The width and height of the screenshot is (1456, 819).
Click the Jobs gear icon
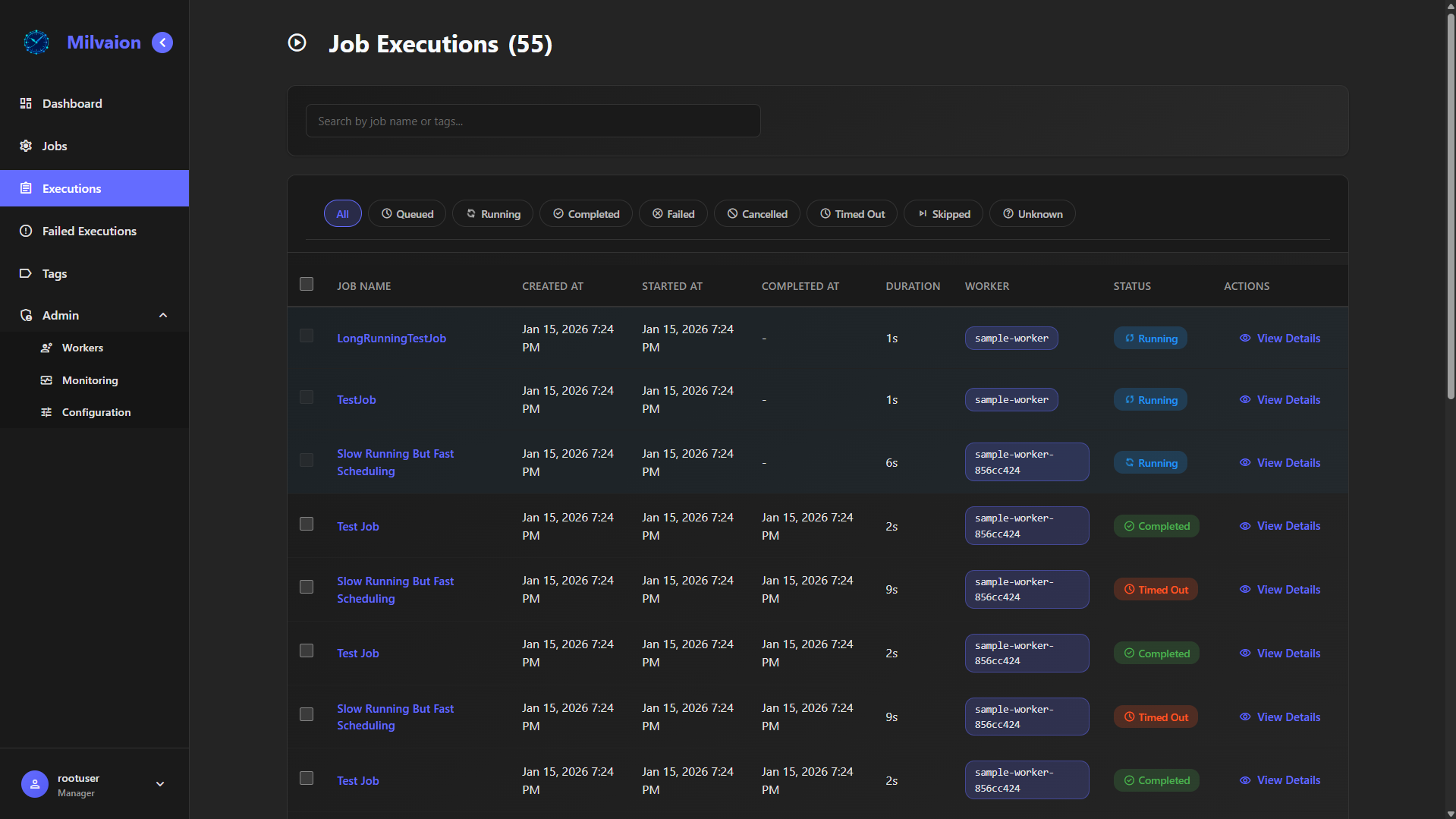(26, 146)
